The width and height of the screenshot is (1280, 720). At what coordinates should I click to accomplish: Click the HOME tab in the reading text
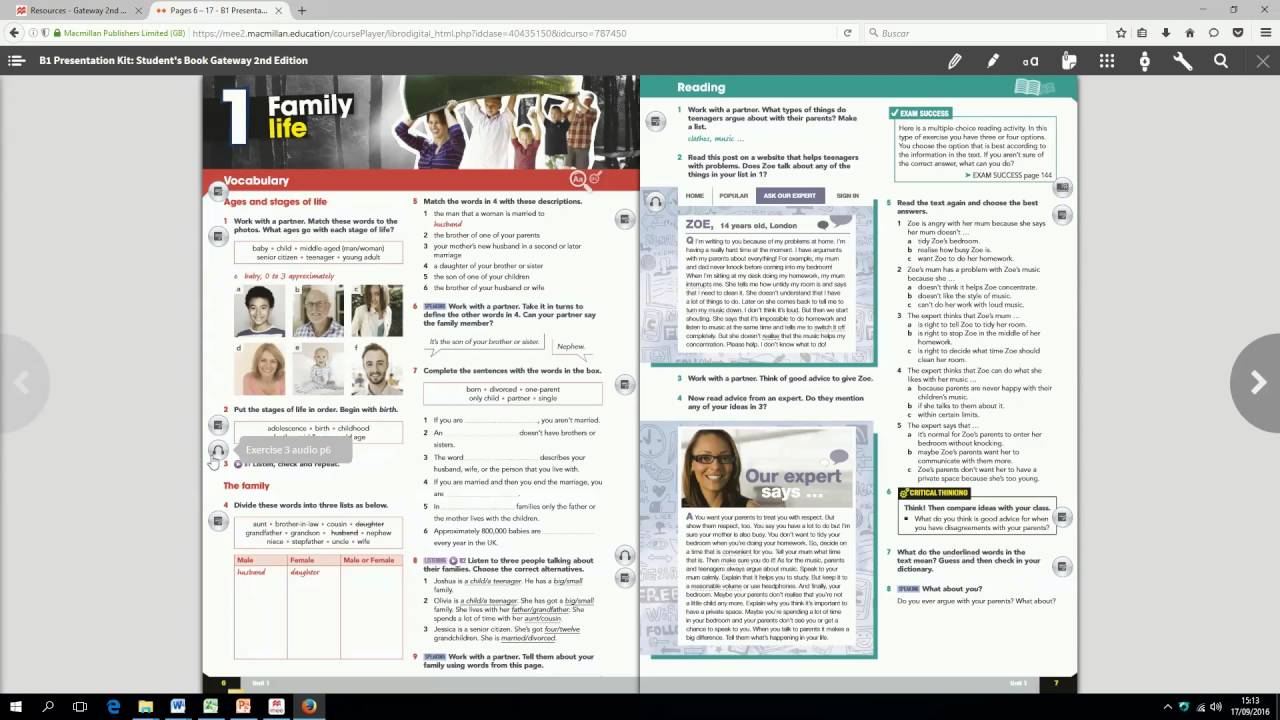coord(695,195)
